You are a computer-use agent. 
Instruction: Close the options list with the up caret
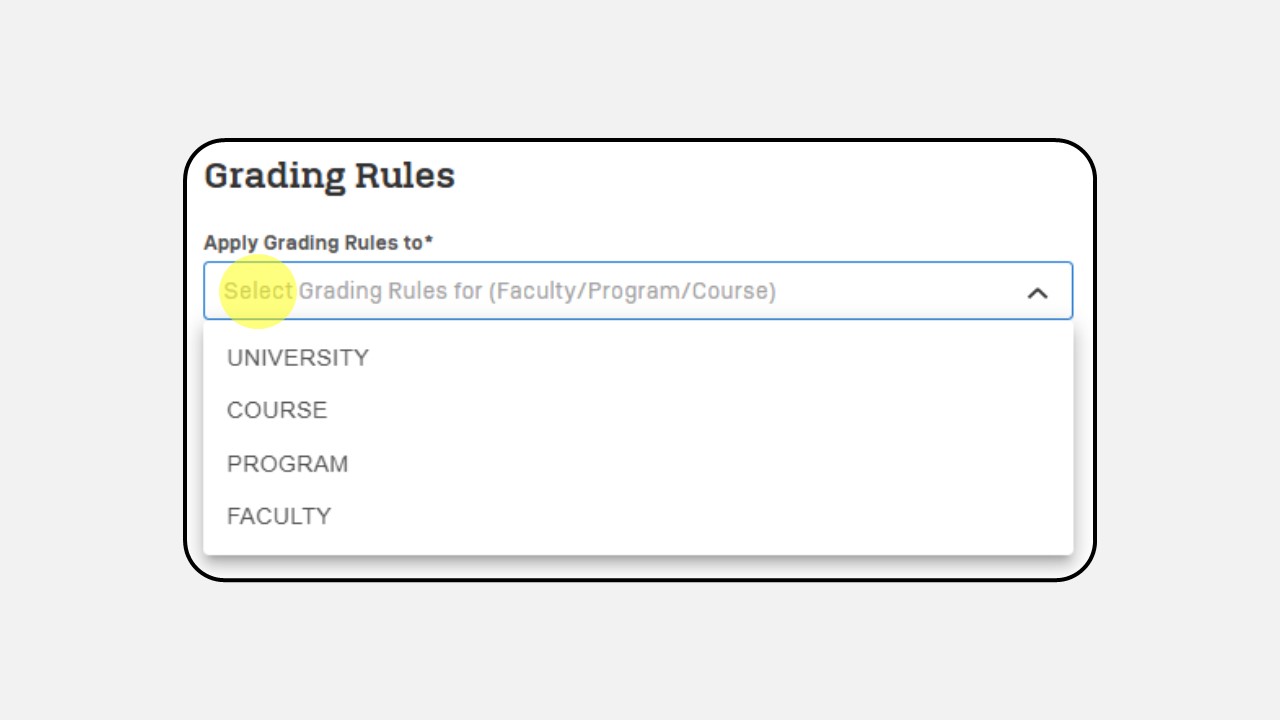click(1037, 293)
